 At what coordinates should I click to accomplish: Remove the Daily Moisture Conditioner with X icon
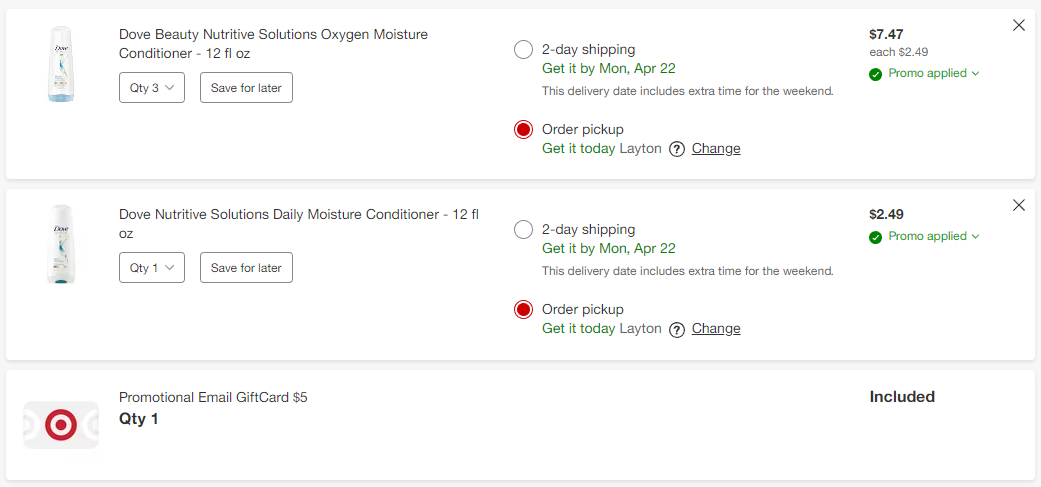pyautogui.click(x=1019, y=205)
